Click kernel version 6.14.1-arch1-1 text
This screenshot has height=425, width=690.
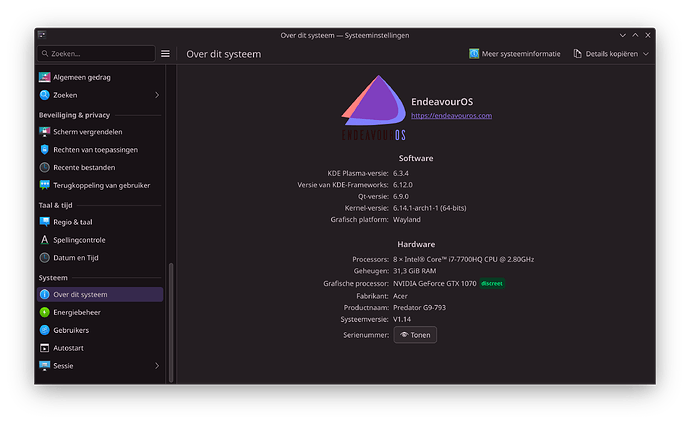tap(429, 208)
